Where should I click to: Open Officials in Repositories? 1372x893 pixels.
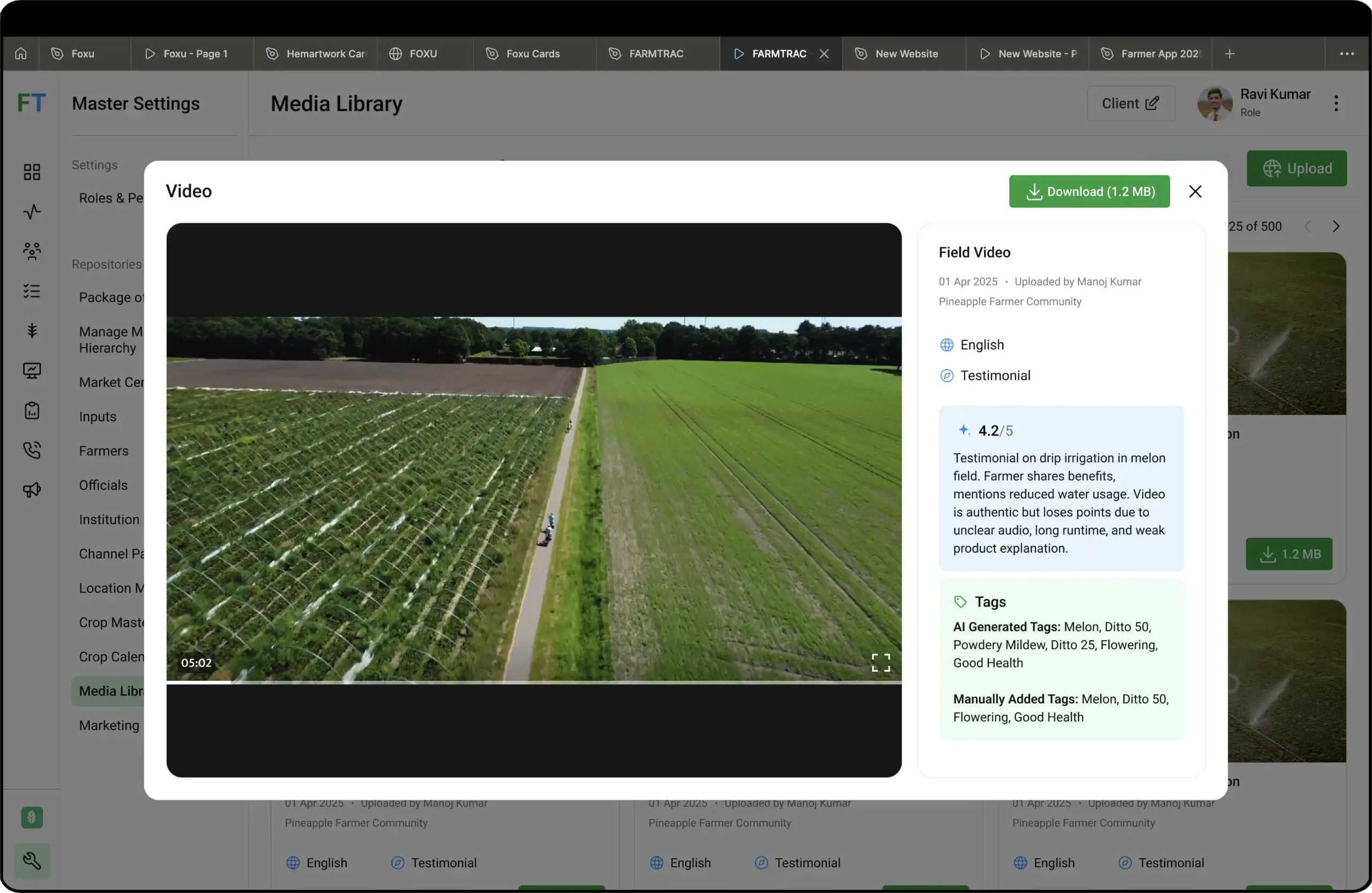tap(103, 485)
